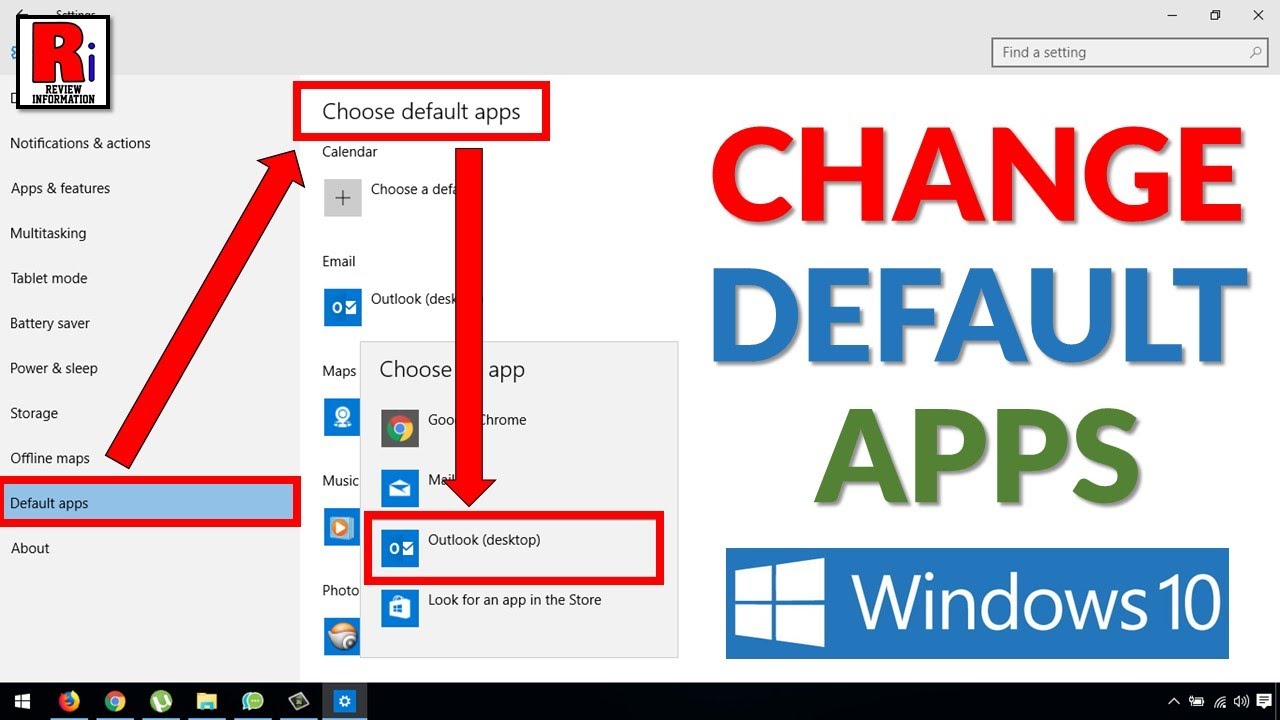Open Power & sleep settings
Viewport: 1280px width, 720px height.
54,368
